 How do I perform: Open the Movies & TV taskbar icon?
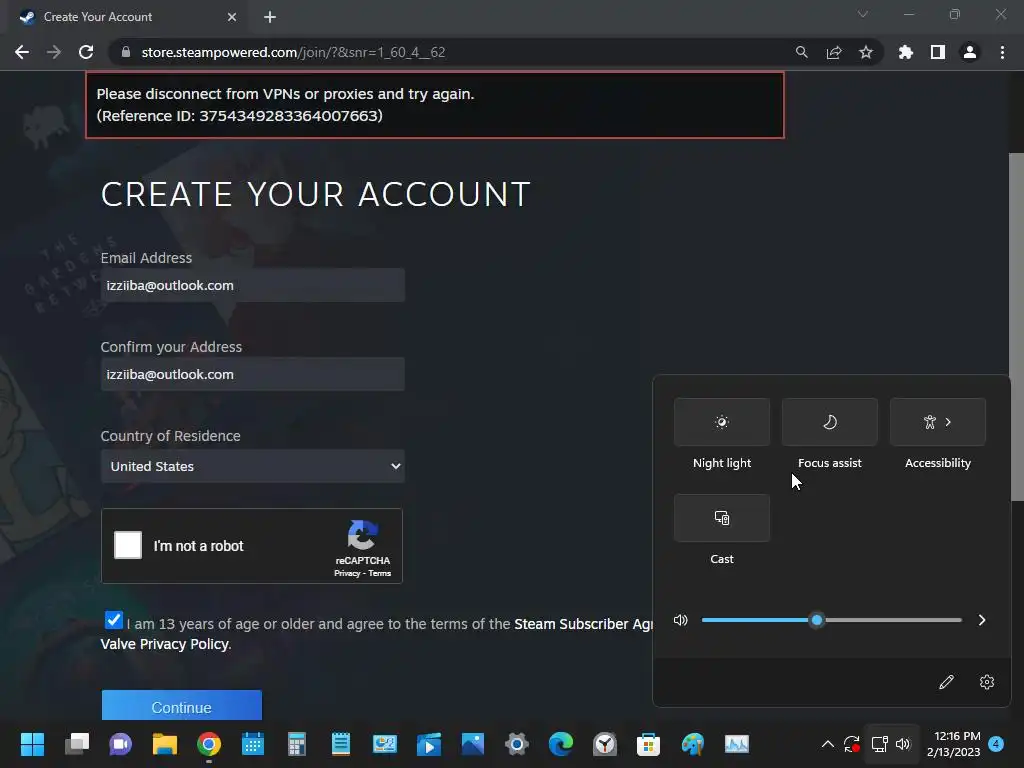429,744
